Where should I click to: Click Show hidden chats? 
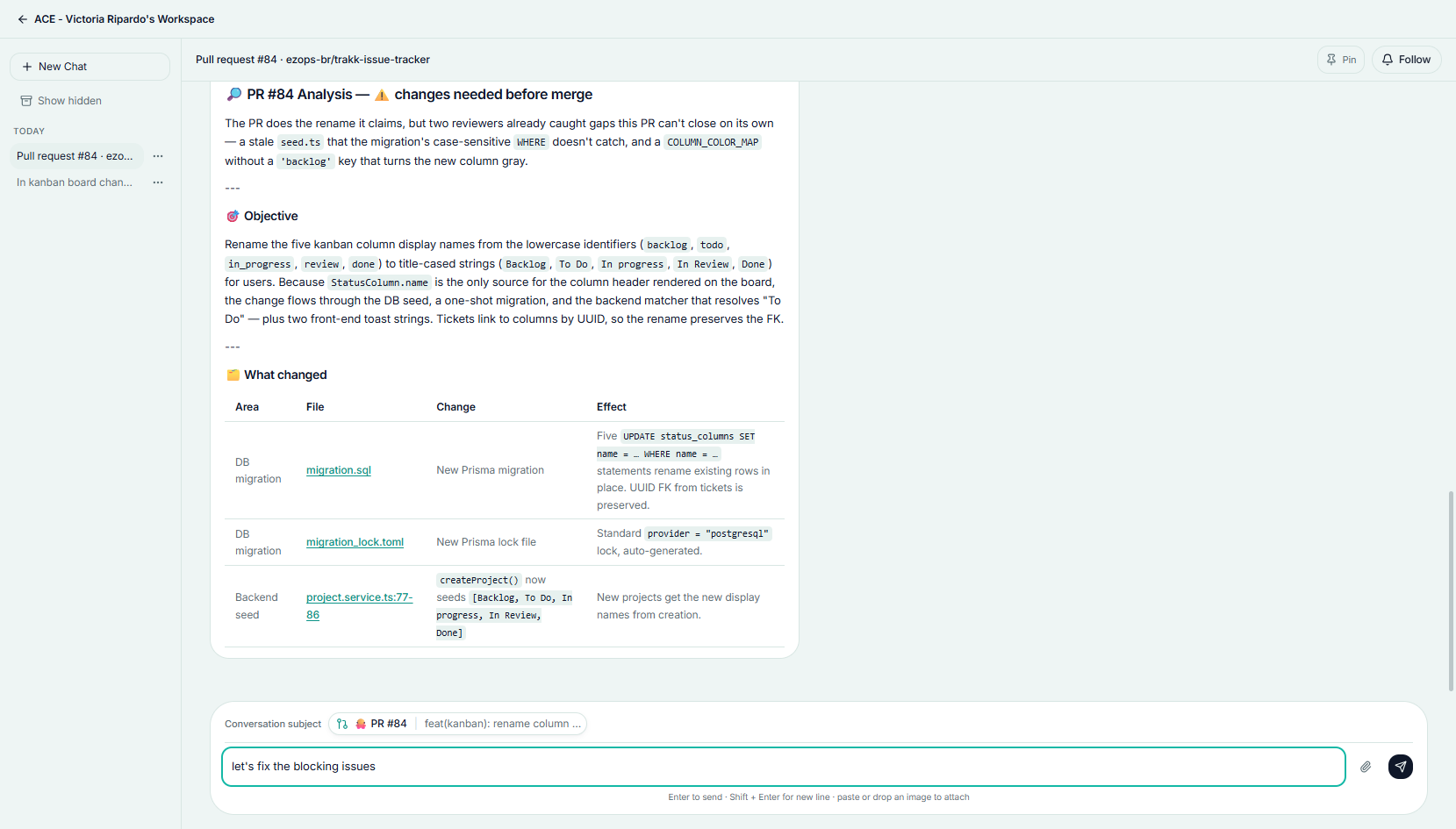(x=61, y=101)
